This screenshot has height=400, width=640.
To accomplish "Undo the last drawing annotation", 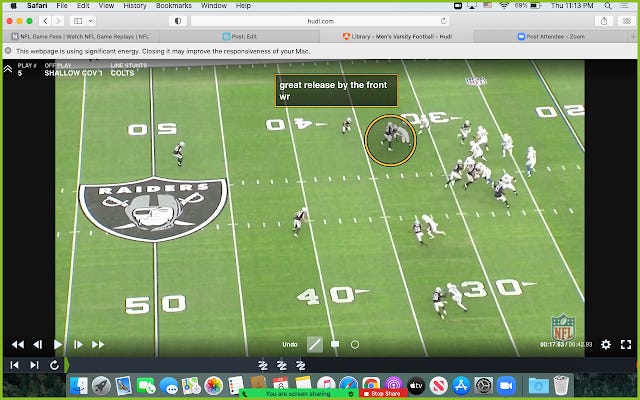I will (290, 344).
